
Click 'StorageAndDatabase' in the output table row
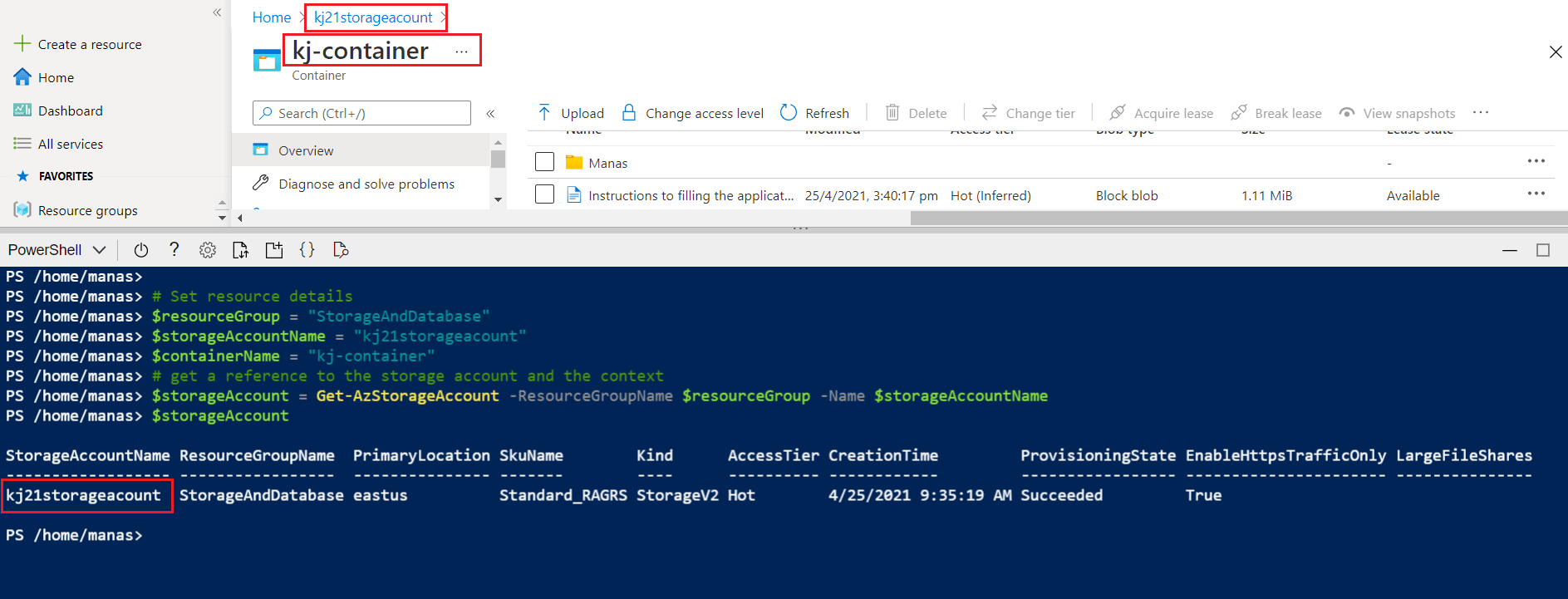pos(261,495)
